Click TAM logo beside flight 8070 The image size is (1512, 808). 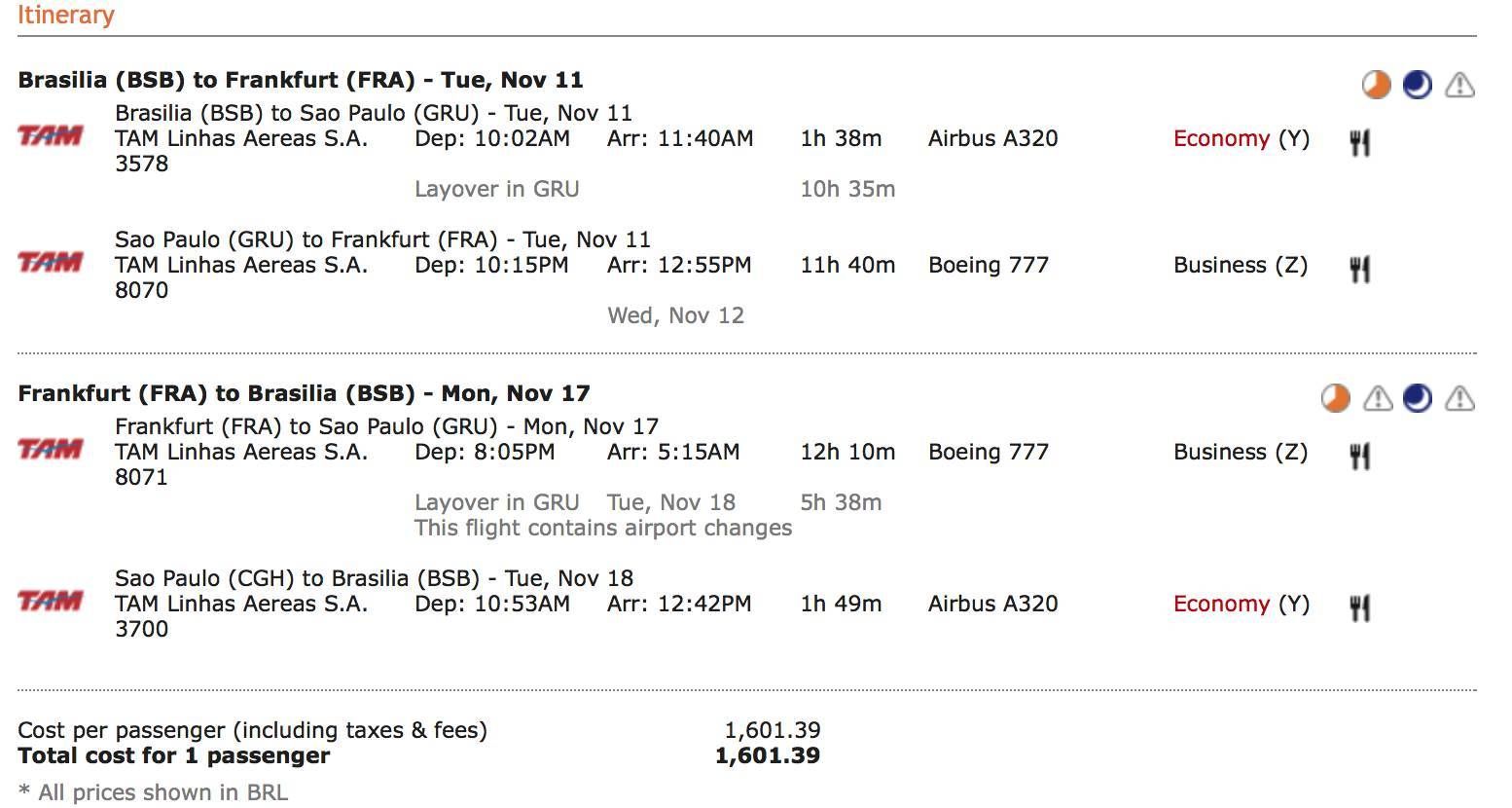click(51, 262)
